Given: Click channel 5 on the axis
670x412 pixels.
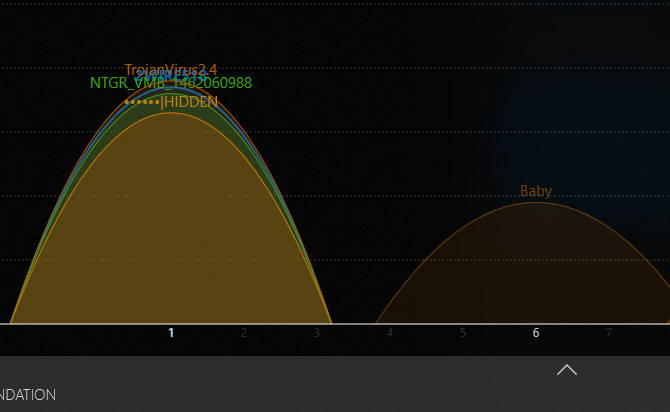Looking at the screenshot, I should pyautogui.click(x=463, y=333).
